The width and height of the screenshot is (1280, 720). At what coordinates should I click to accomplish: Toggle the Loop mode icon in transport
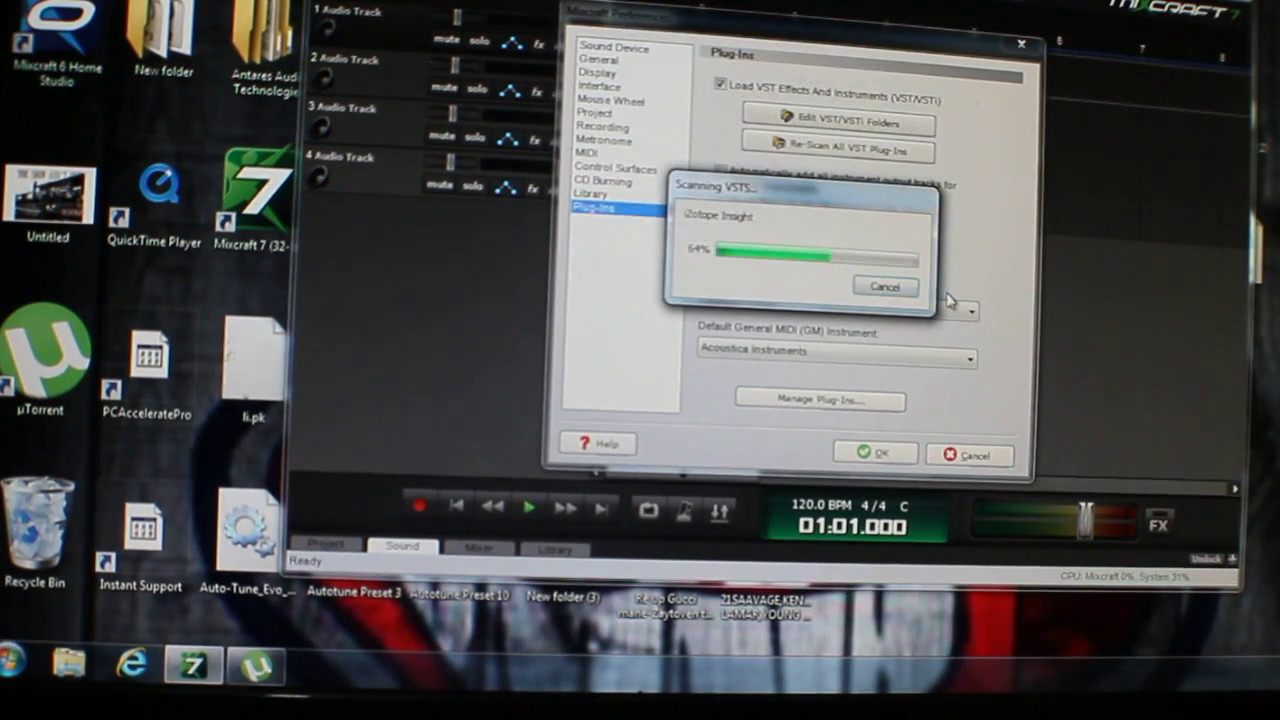tap(649, 510)
